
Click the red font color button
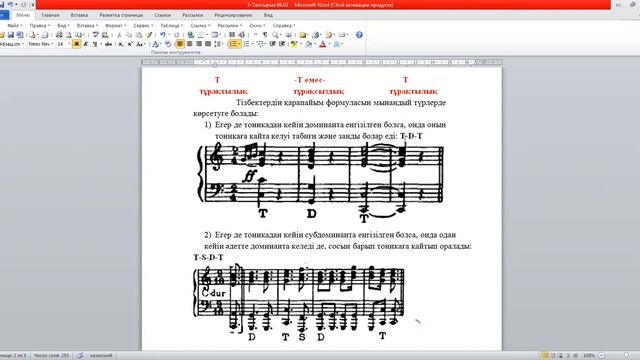[x=322, y=44]
